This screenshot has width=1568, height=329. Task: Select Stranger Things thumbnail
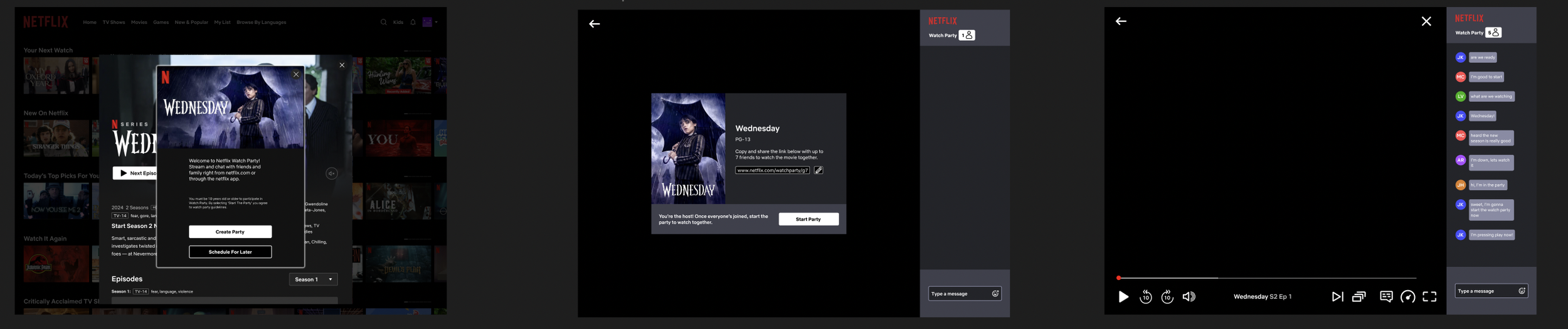tap(56, 138)
